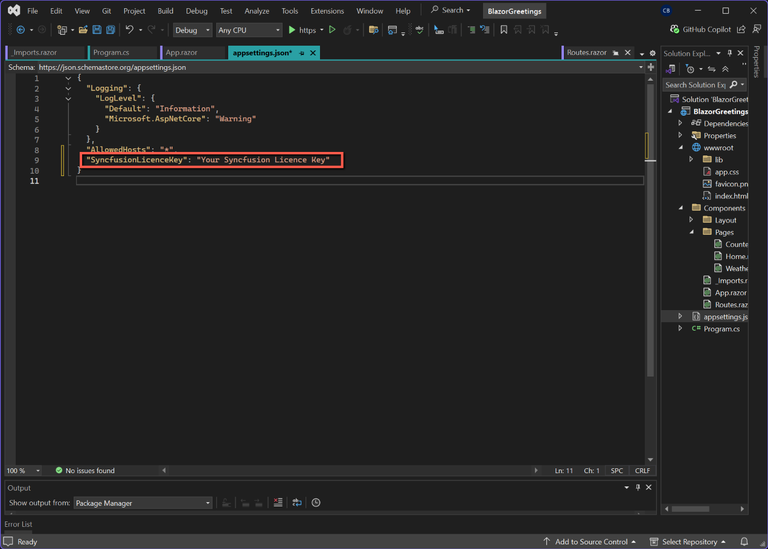
Task: Click Add to Source Control in status bar
Action: (590, 541)
